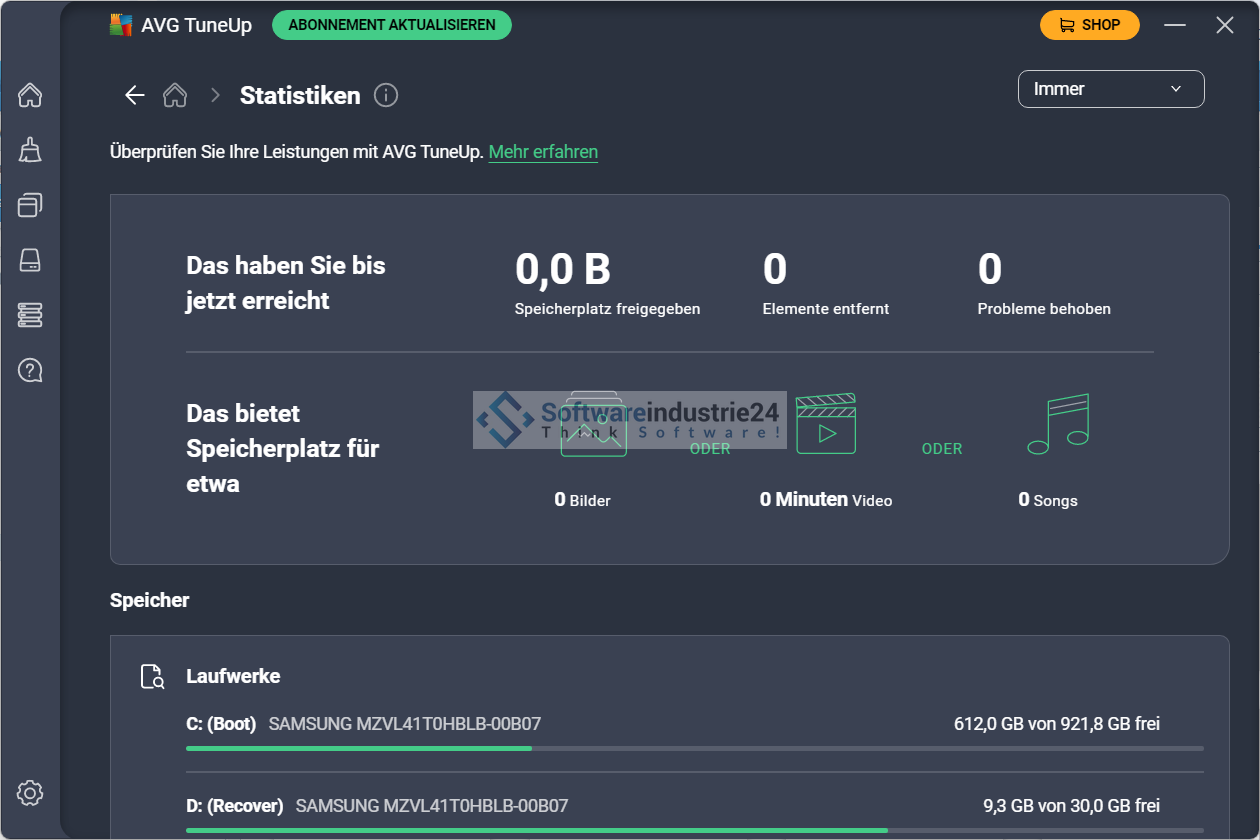The image size is (1260, 840).
Task: Follow the Mehr erfahren link
Action: [x=543, y=152]
